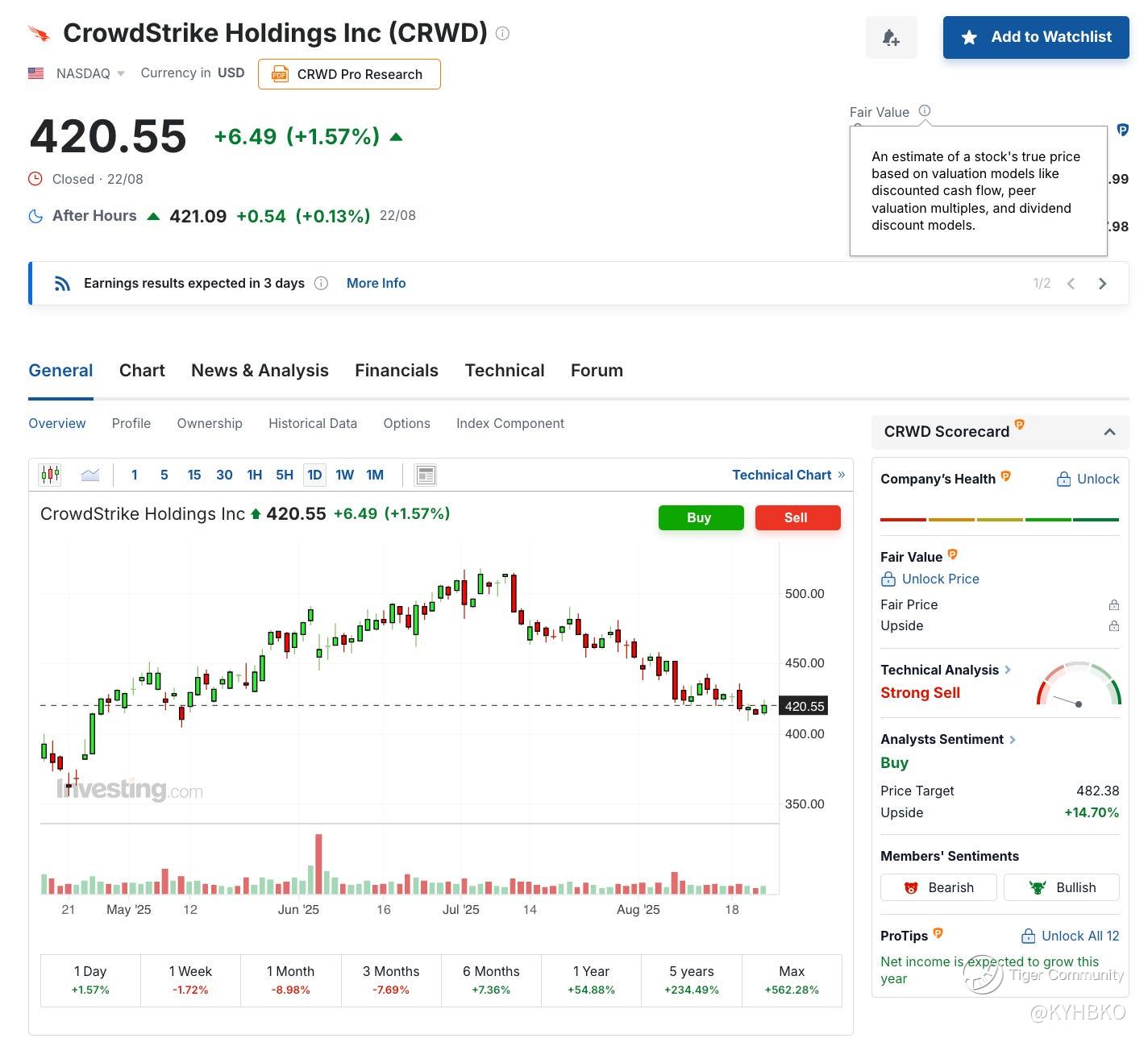This screenshot has height=1038, width=1148.
Task: Open the Ownership sub-tab
Action: coord(210,424)
